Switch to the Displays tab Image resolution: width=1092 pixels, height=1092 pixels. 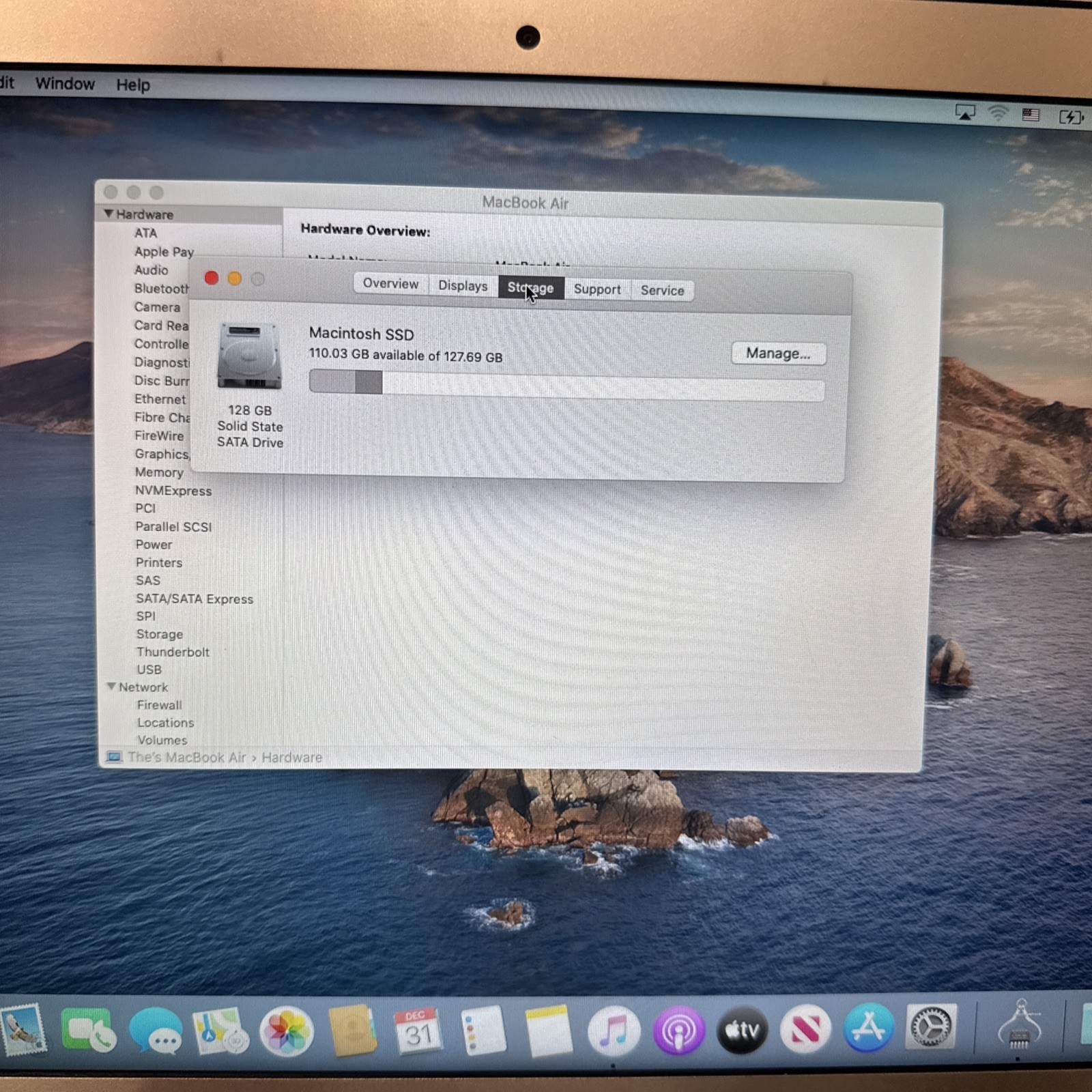pos(463,286)
